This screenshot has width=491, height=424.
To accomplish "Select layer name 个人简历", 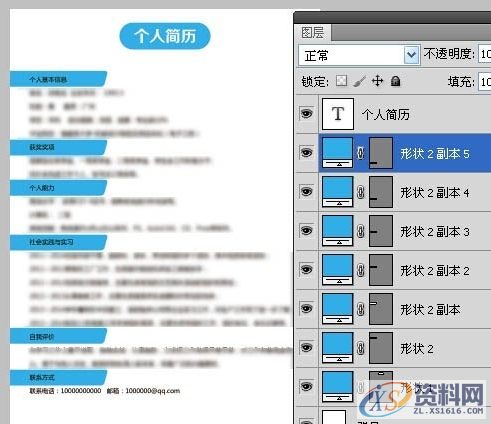I will click(386, 114).
